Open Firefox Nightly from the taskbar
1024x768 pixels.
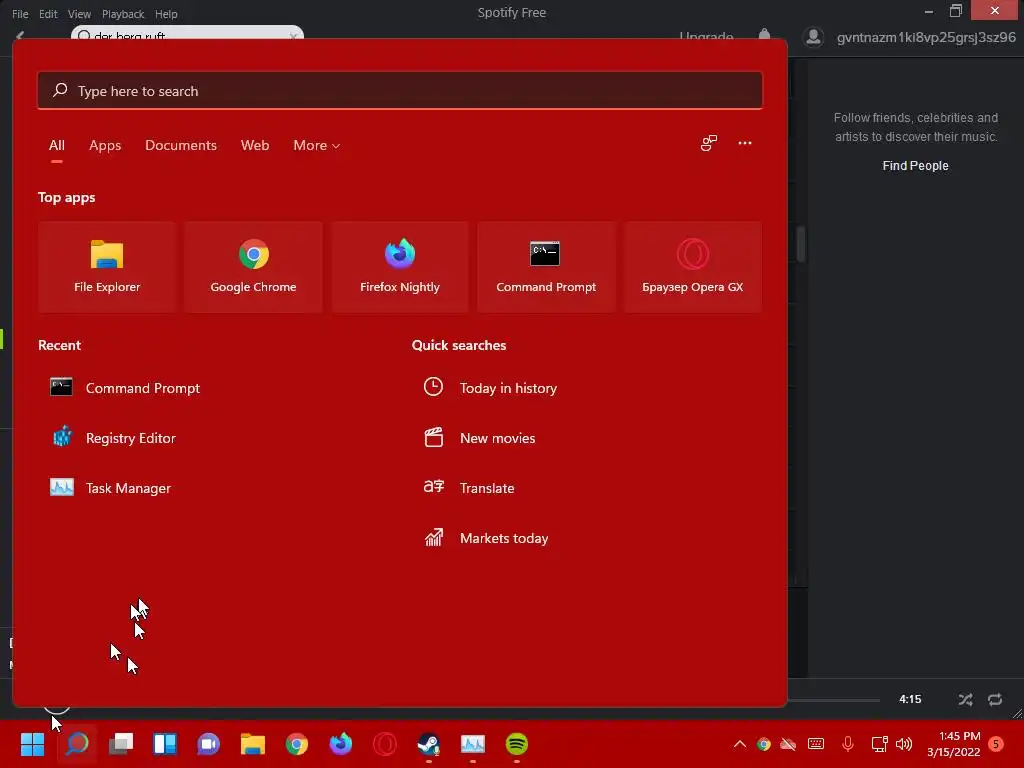pos(340,744)
